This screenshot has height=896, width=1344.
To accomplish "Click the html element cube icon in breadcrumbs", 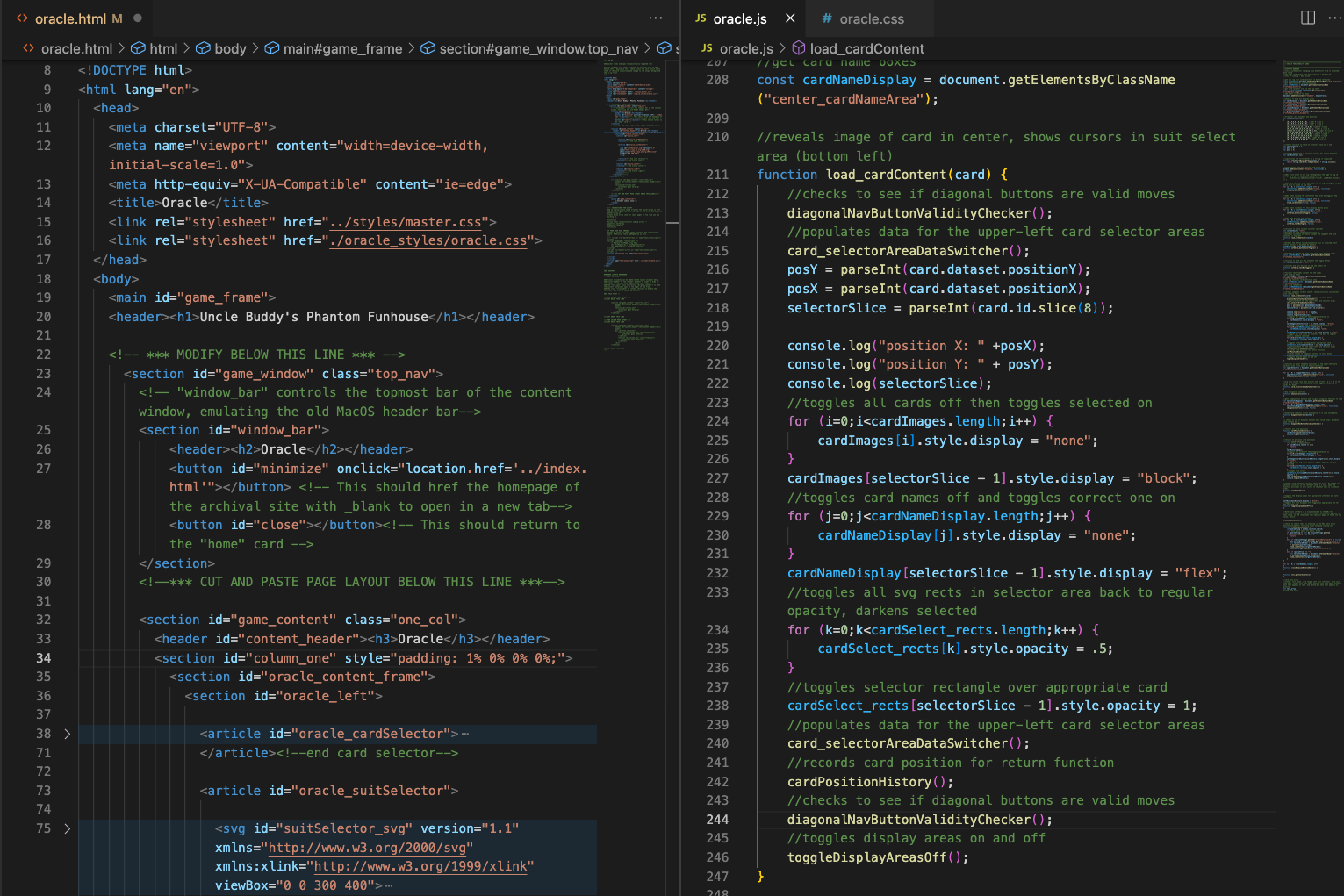I will [139, 48].
